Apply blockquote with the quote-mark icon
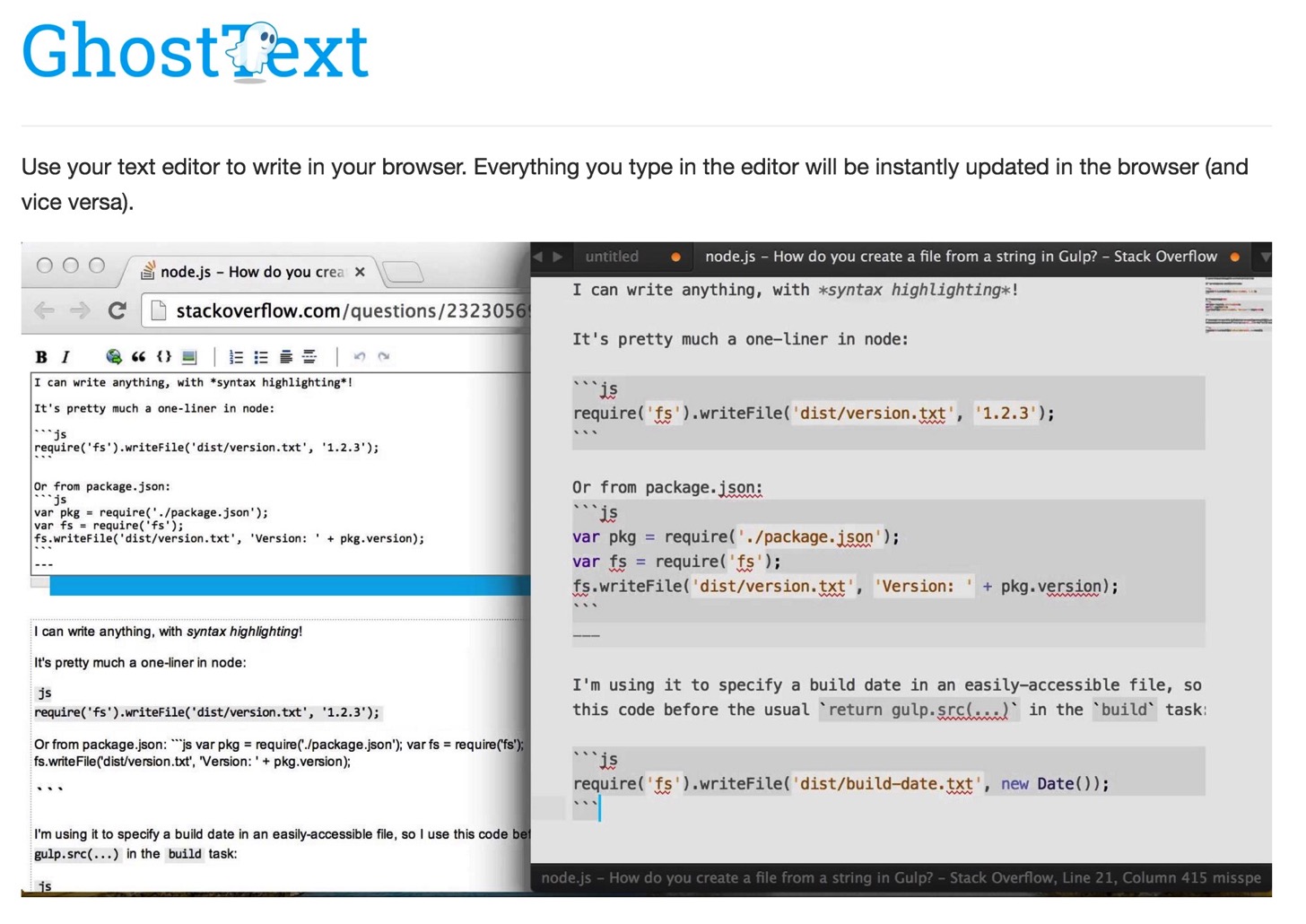The height and width of the screenshot is (924, 1306). (x=138, y=357)
